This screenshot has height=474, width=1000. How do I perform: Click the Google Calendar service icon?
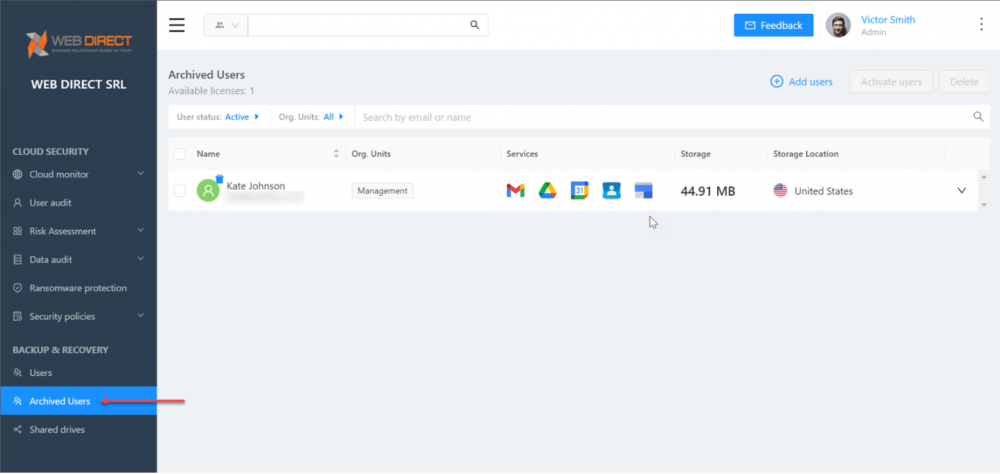click(579, 191)
